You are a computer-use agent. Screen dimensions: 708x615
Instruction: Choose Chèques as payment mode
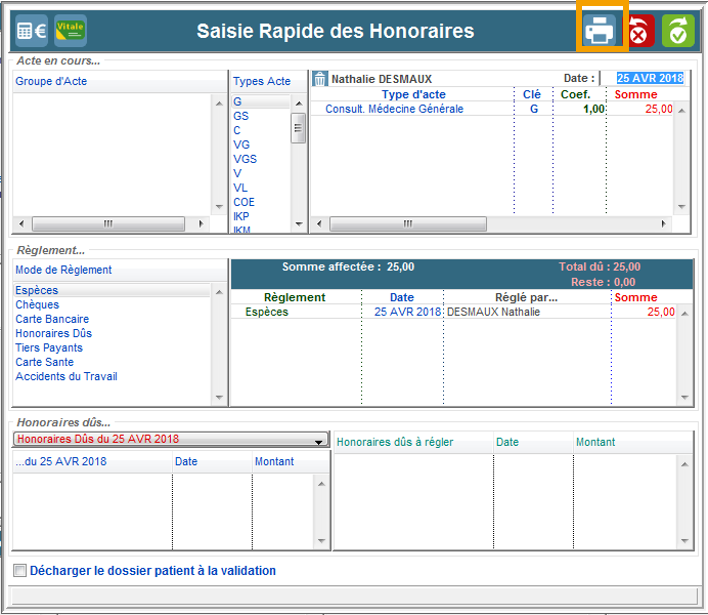pos(37,305)
